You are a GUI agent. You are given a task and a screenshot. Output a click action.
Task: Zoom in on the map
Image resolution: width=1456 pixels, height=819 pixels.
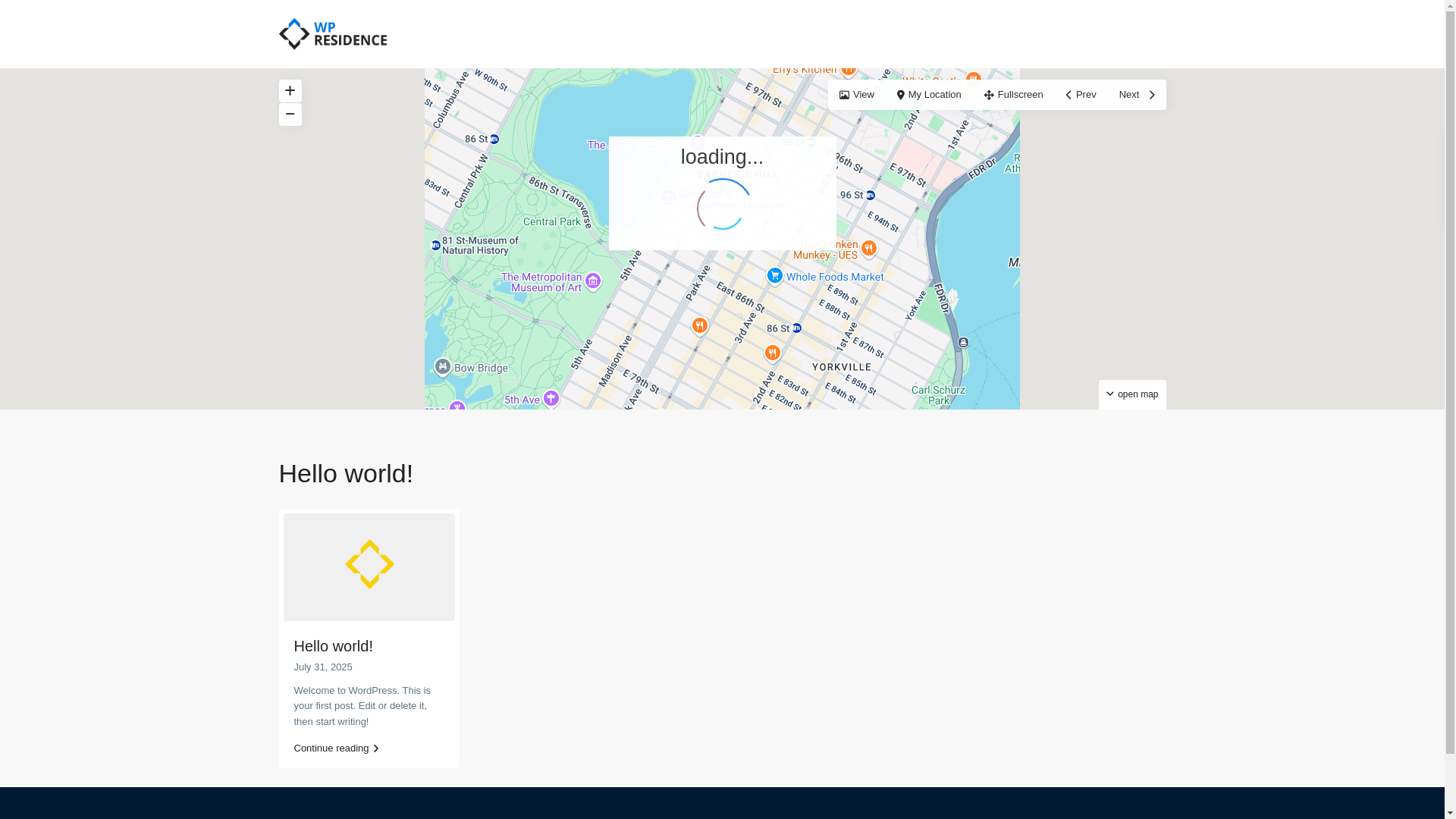coord(290,91)
